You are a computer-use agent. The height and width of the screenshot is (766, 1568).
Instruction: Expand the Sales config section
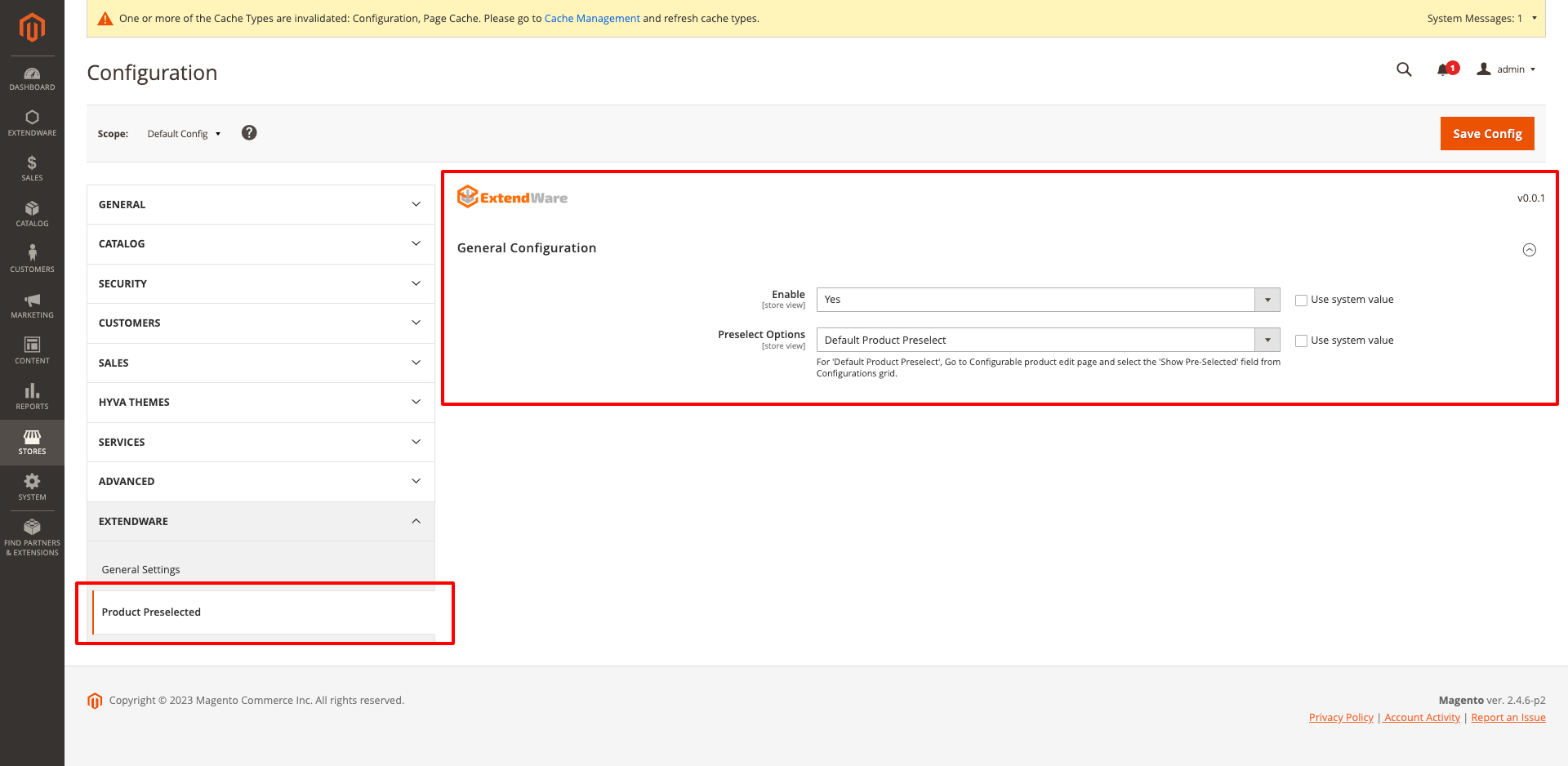pyautogui.click(x=261, y=363)
